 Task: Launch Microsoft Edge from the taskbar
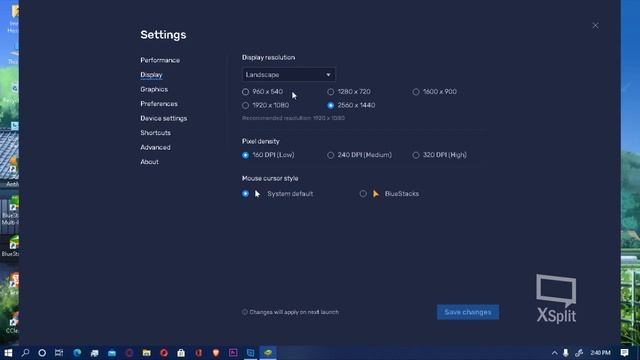coord(77,353)
